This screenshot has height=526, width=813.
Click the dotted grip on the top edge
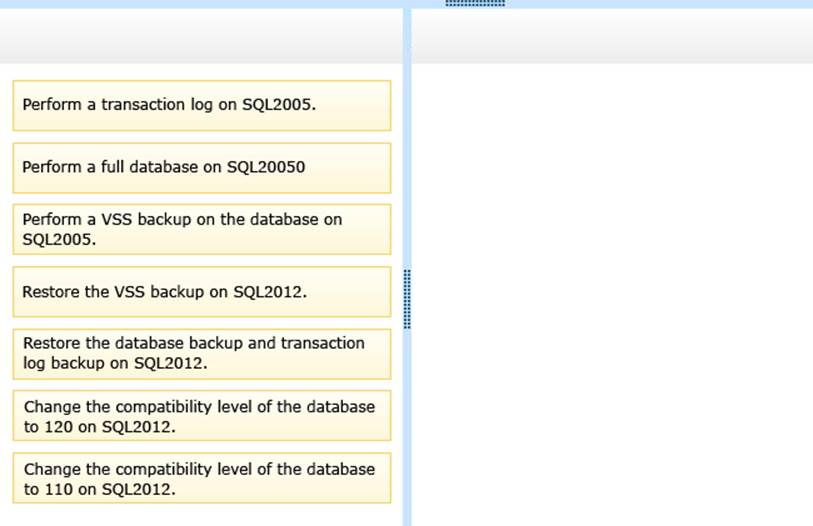(x=474, y=3)
